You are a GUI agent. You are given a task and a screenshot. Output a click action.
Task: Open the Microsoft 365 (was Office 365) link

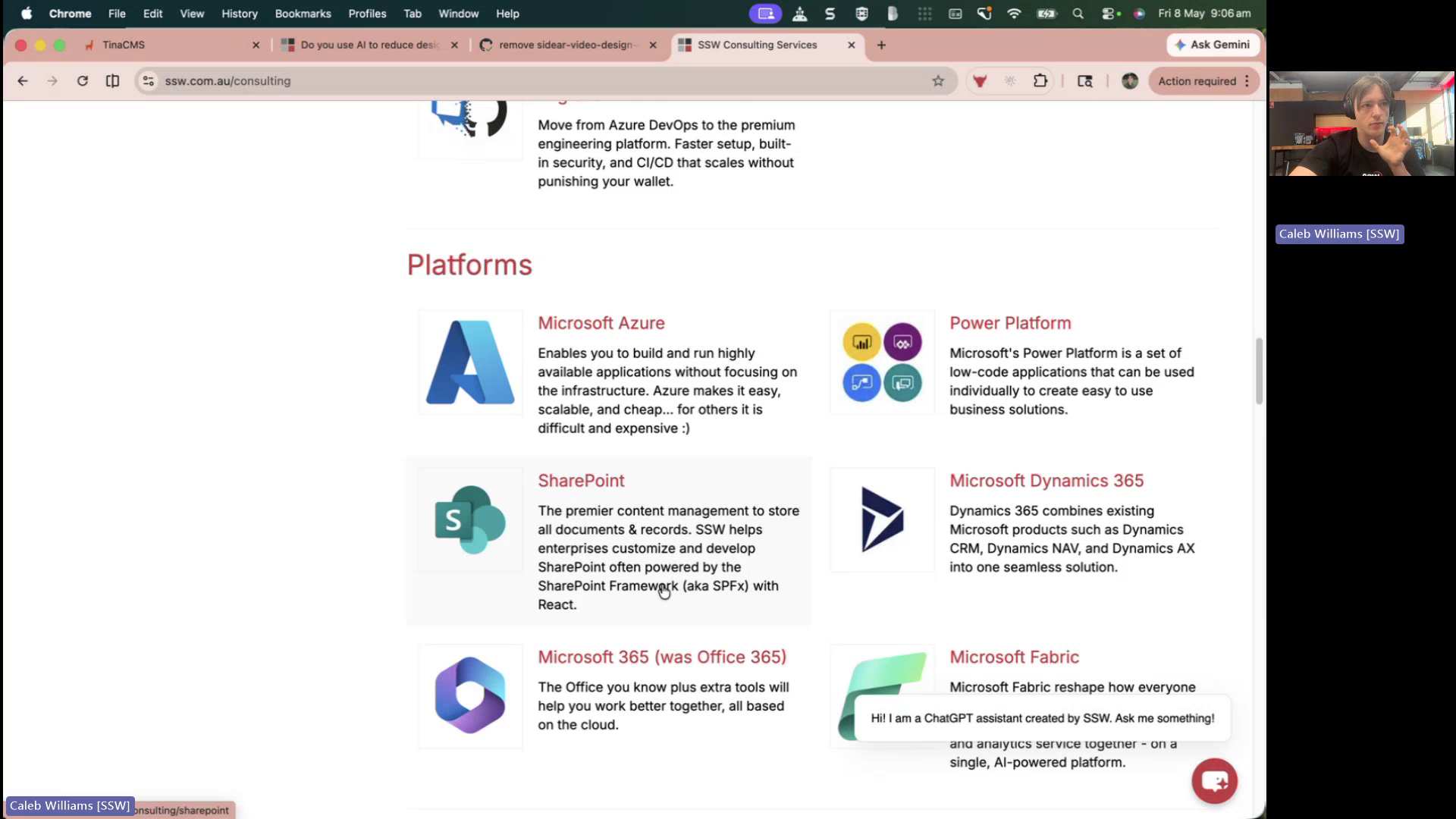[x=662, y=657]
